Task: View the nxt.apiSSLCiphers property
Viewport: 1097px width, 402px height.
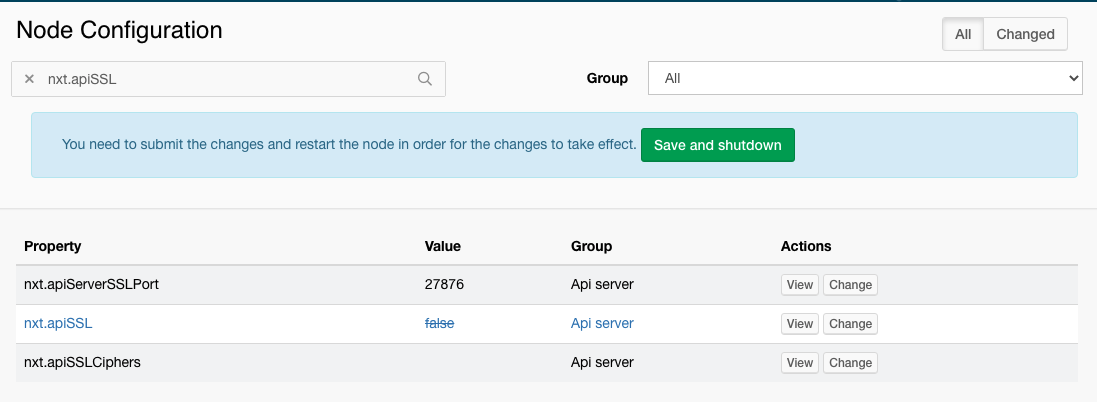Action: point(800,363)
